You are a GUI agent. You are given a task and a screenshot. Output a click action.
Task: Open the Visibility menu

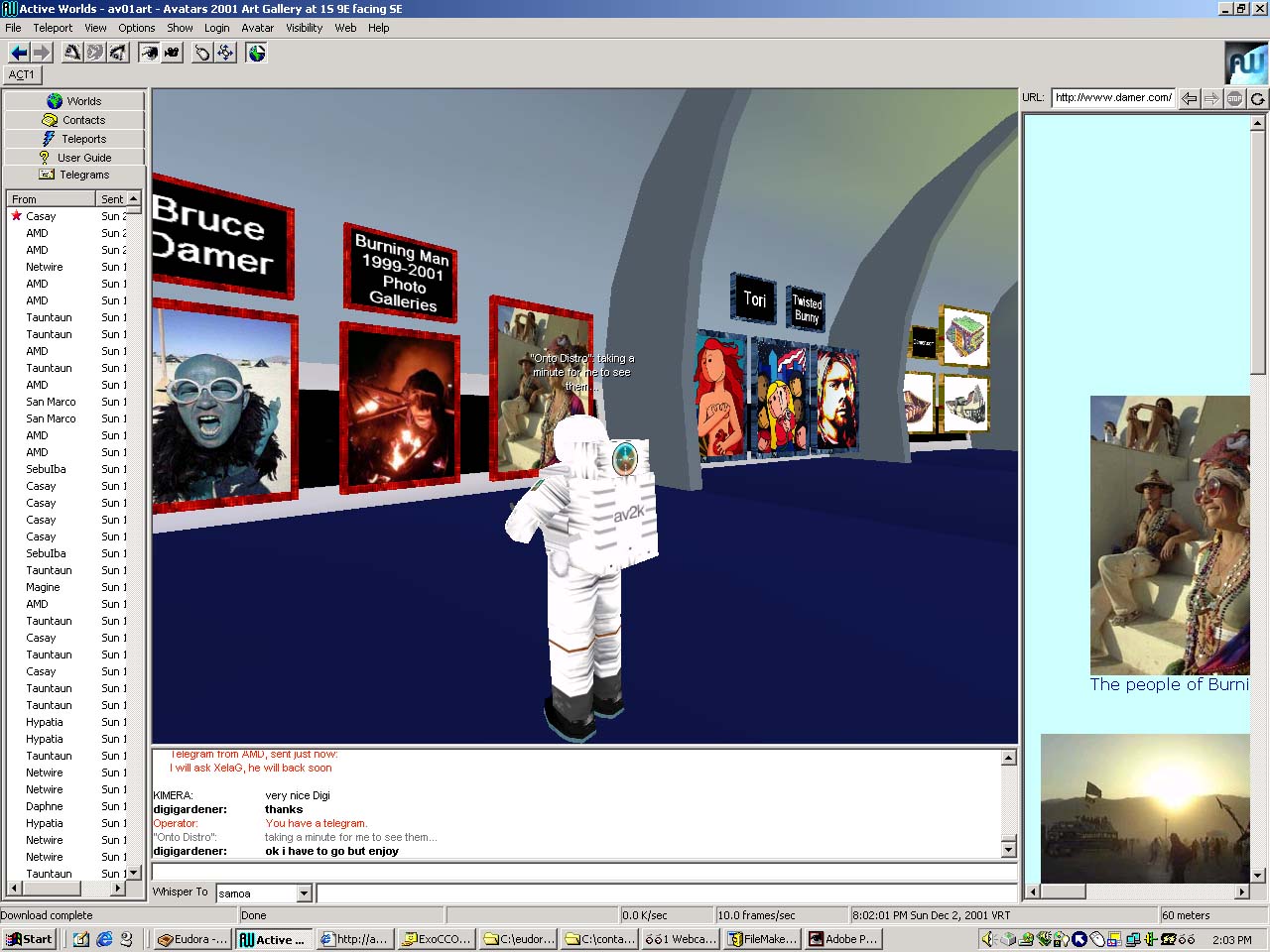304,28
